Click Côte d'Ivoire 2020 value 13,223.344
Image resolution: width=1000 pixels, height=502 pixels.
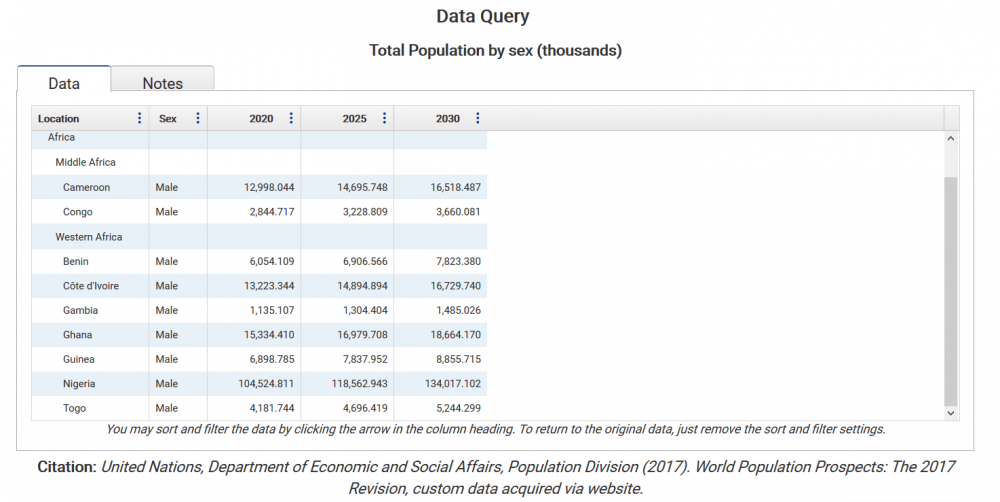(268, 286)
